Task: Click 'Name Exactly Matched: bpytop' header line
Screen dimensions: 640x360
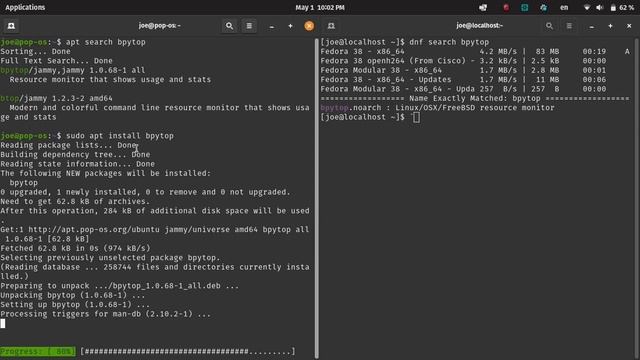Action: pyautogui.click(x=475, y=98)
